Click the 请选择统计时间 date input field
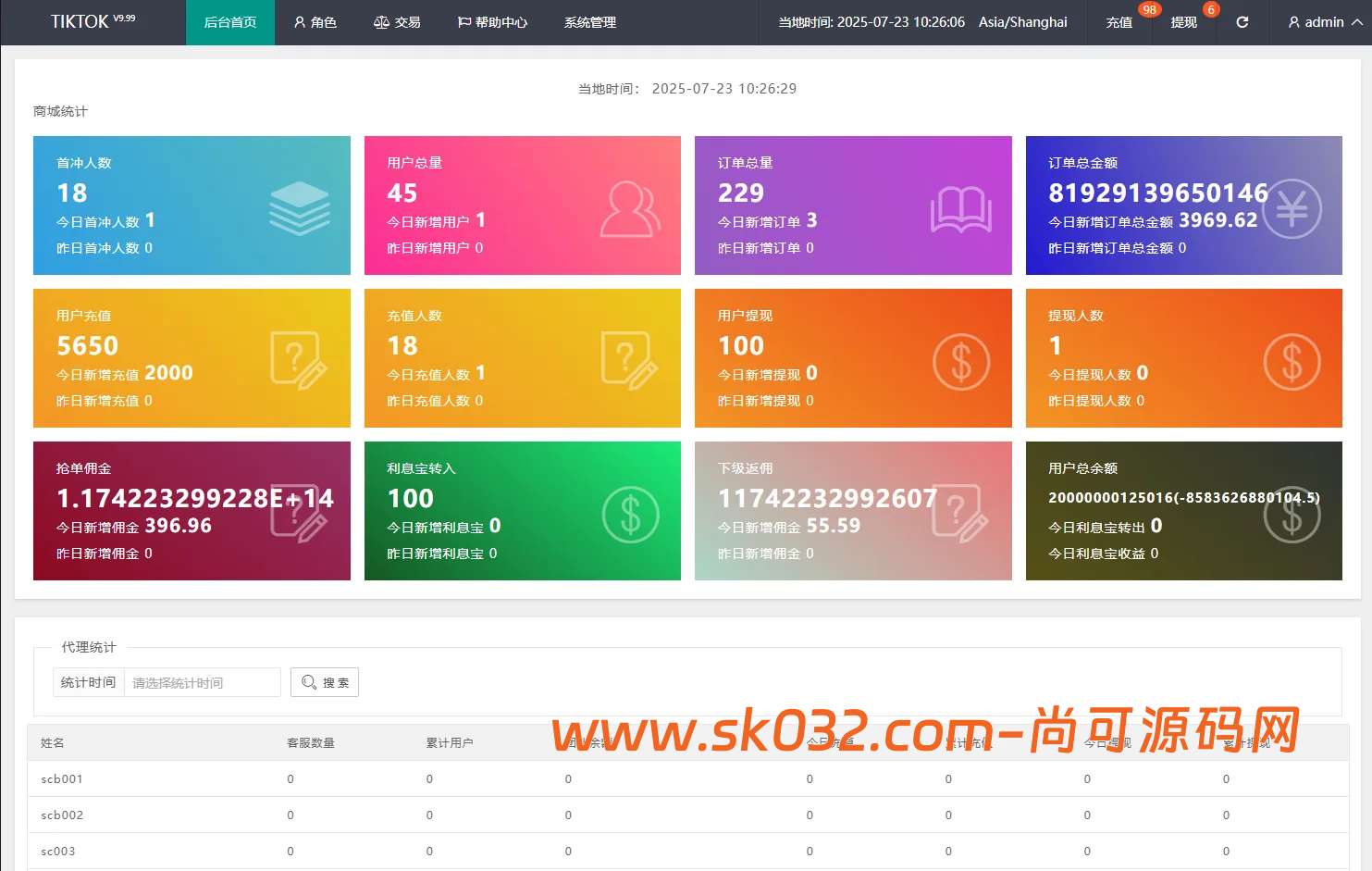This screenshot has height=871, width=1372. (x=201, y=682)
